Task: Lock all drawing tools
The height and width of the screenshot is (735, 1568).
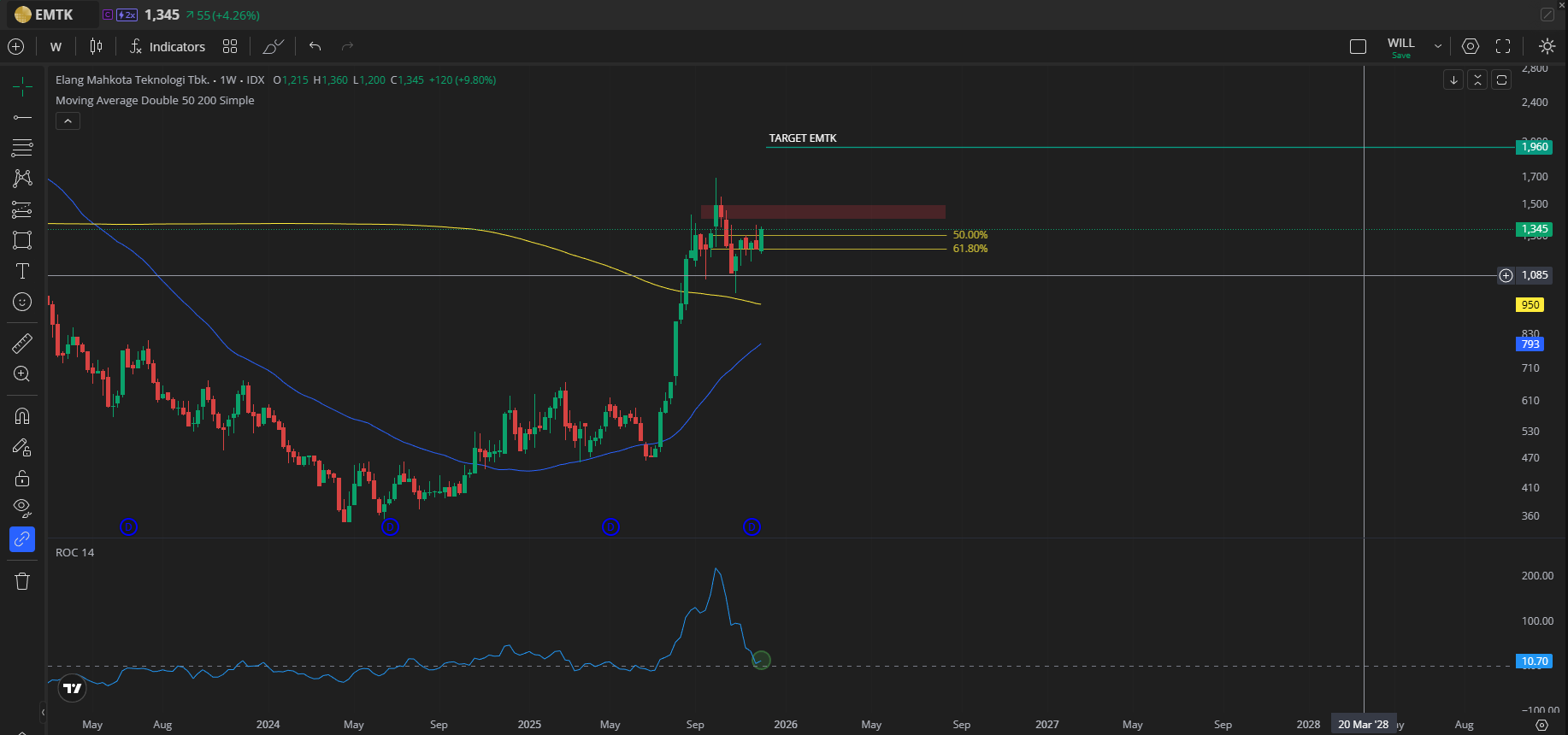Action: 22,478
